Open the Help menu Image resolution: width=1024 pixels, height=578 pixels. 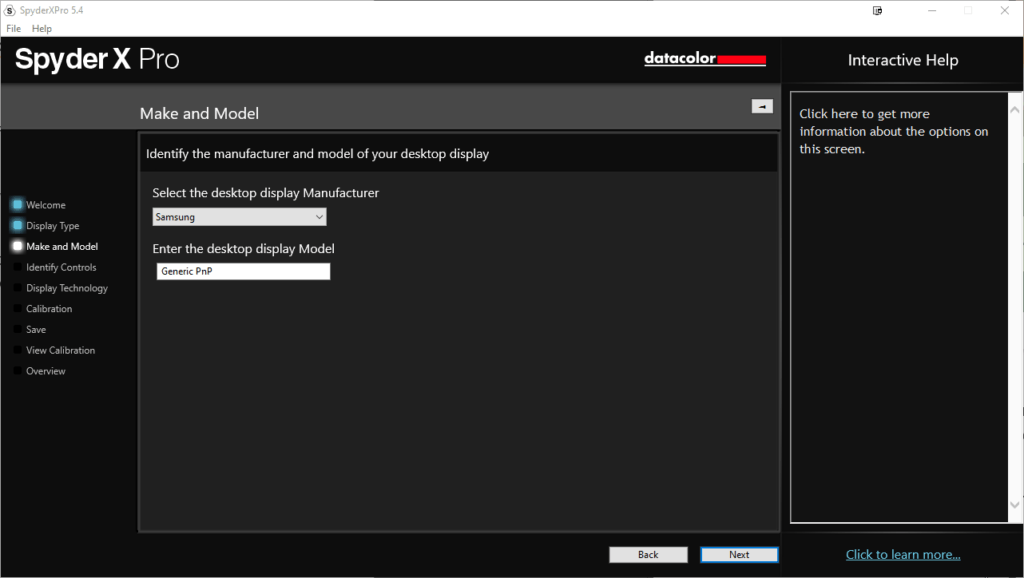(x=41, y=29)
